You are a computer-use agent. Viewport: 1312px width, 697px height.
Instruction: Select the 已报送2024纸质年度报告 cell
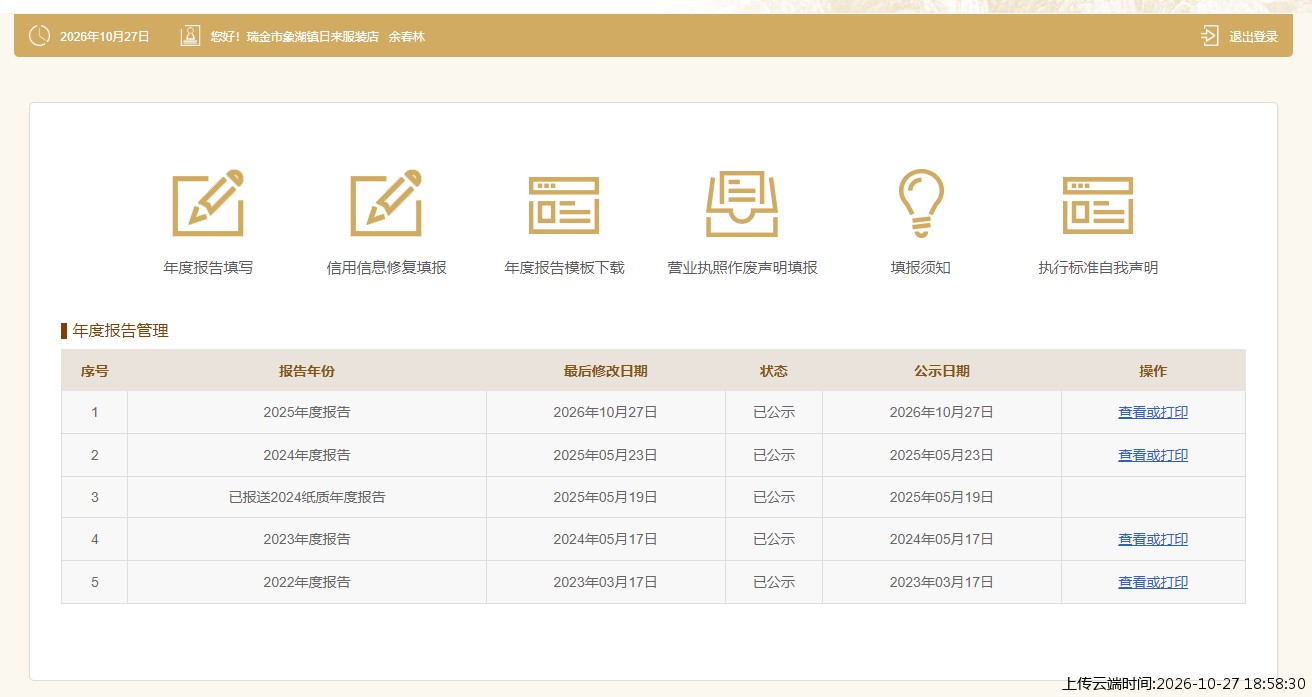[307, 497]
